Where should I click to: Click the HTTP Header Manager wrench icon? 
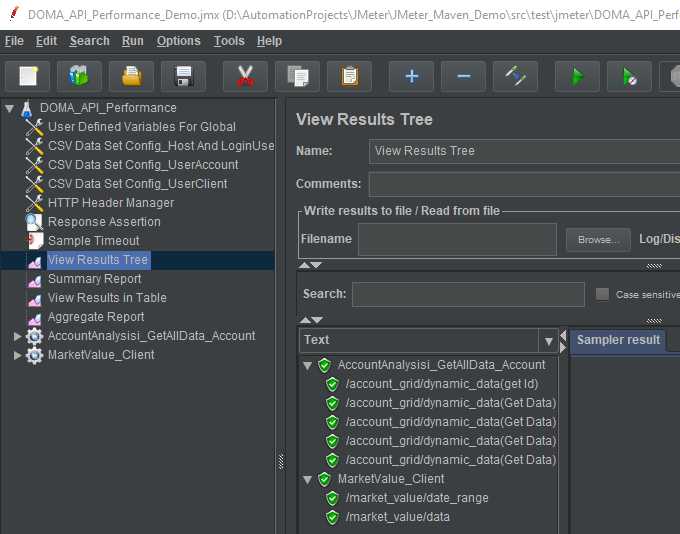pyautogui.click(x=35, y=203)
